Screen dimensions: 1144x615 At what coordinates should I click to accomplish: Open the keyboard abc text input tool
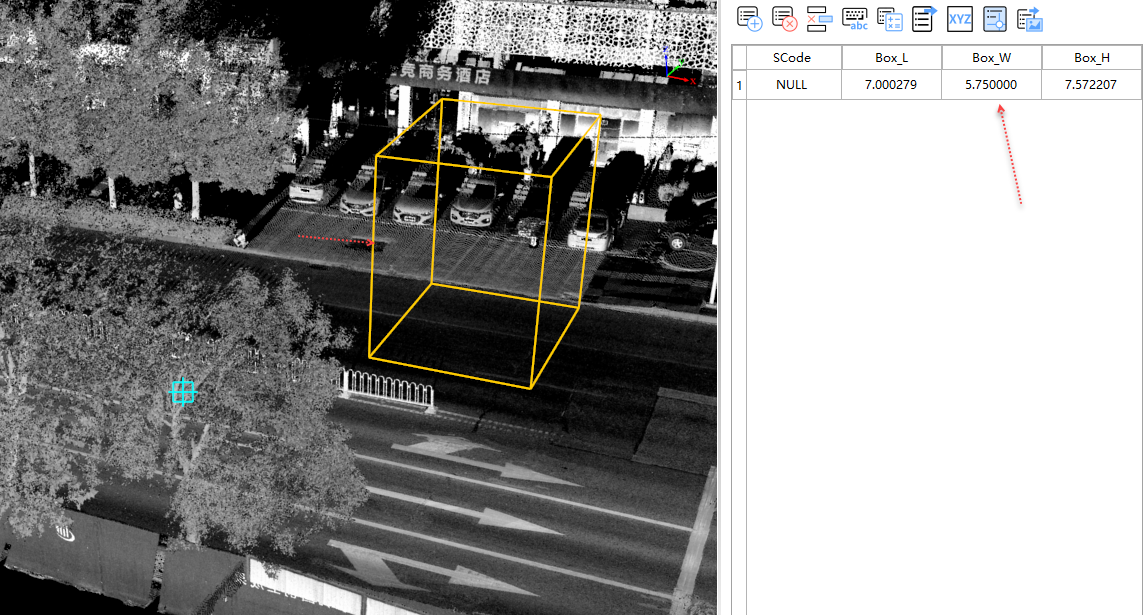[855, 19]
